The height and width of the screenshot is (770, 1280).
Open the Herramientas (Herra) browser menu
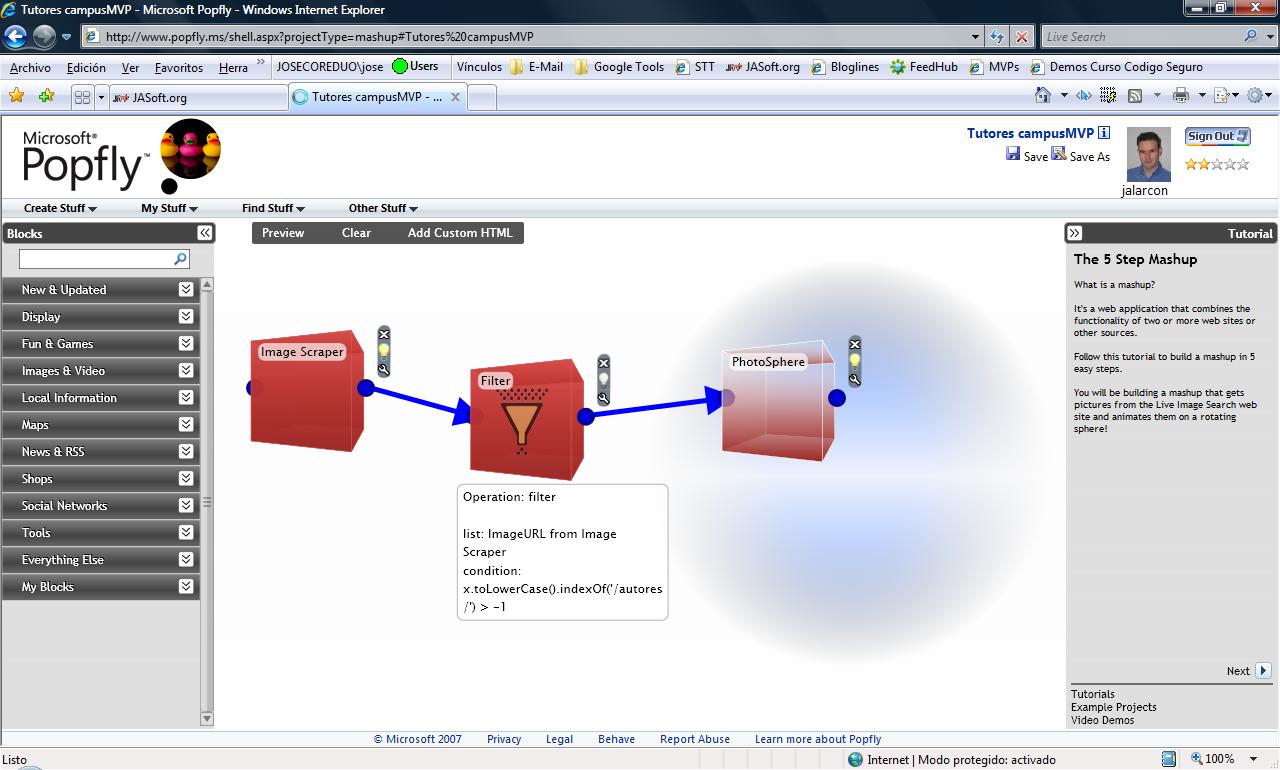(x=233, y=67)
